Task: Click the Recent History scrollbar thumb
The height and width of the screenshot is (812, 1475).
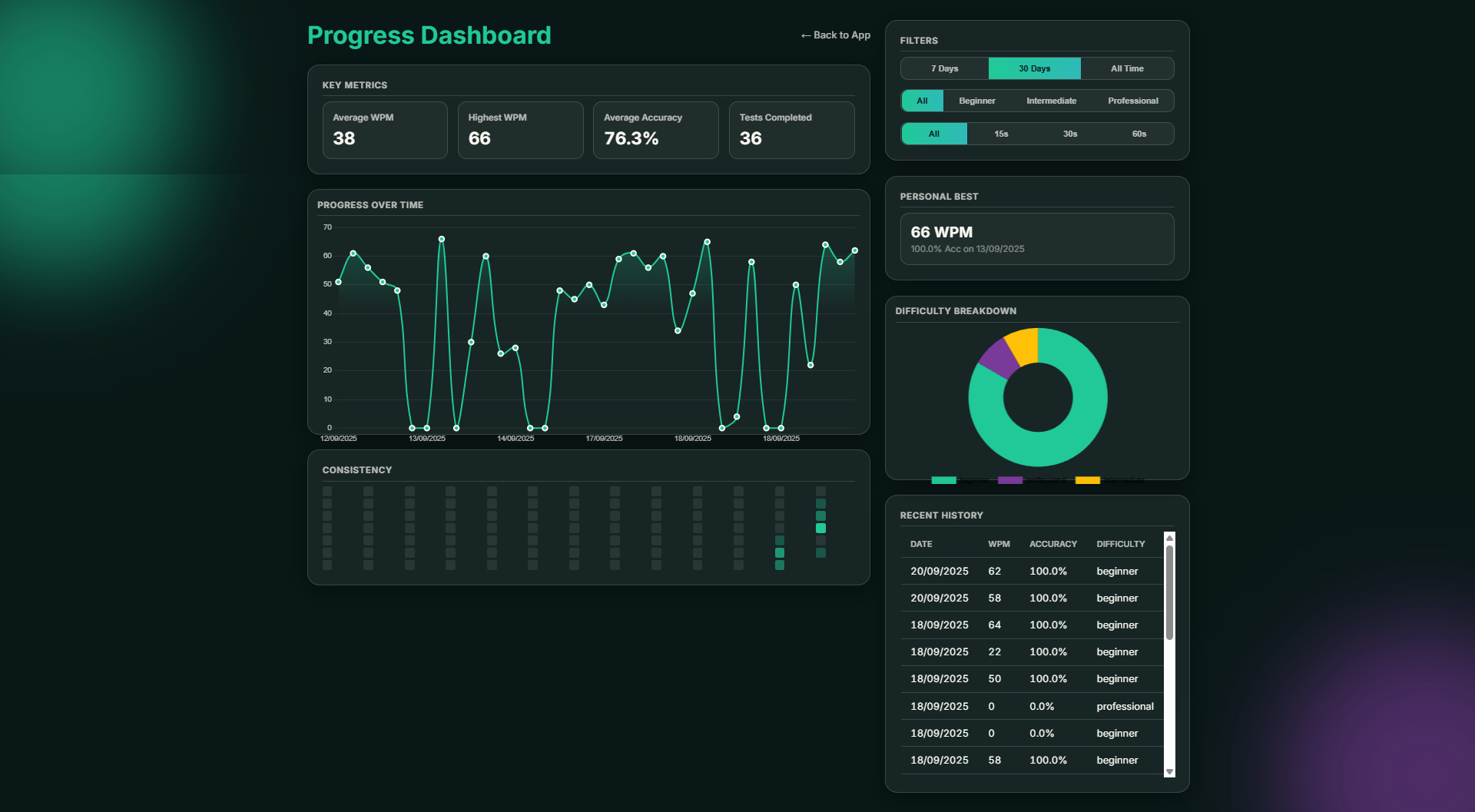Action: click(1169, 592)
